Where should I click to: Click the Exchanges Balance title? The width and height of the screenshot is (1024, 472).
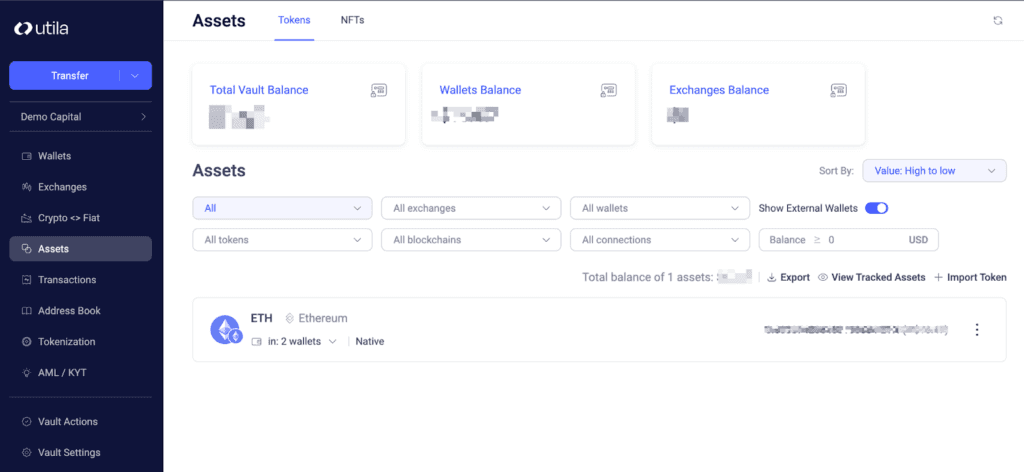click(x=719, y=90)
